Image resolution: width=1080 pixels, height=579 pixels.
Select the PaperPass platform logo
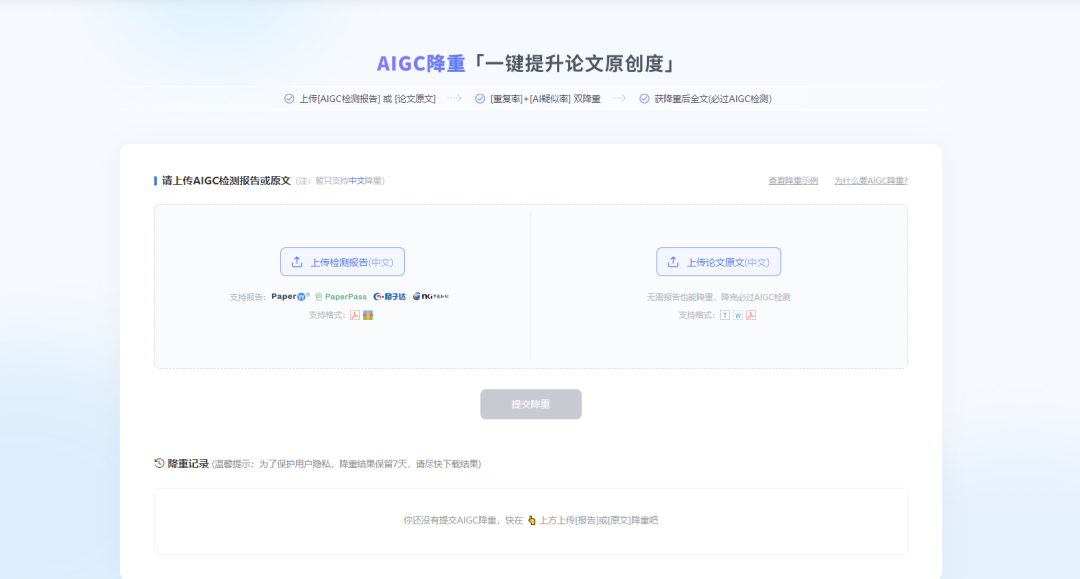340,296
